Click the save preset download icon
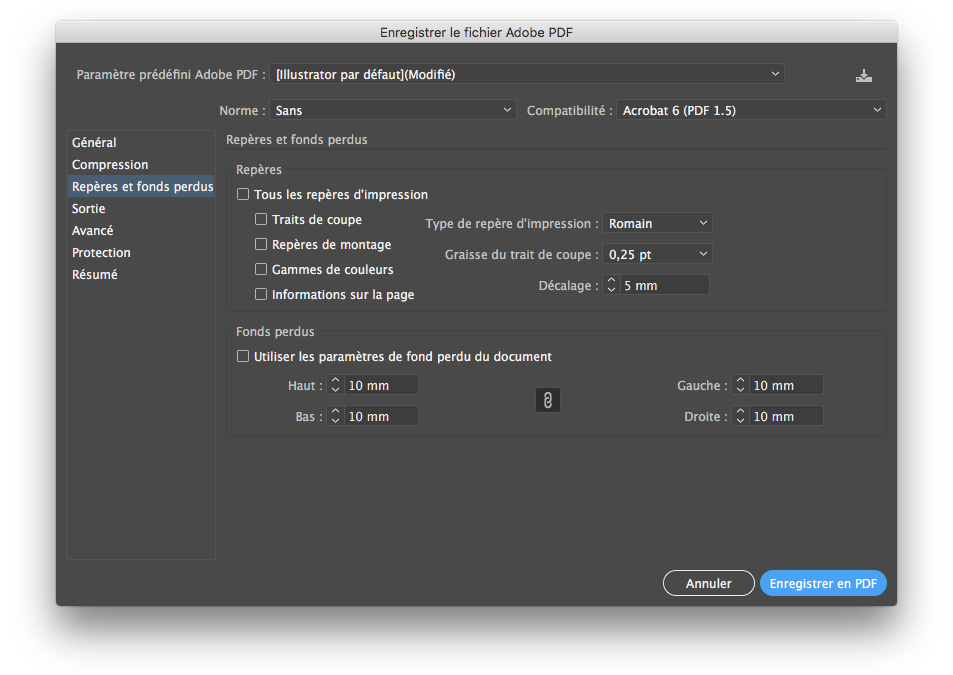 click(x=864, y=76)
